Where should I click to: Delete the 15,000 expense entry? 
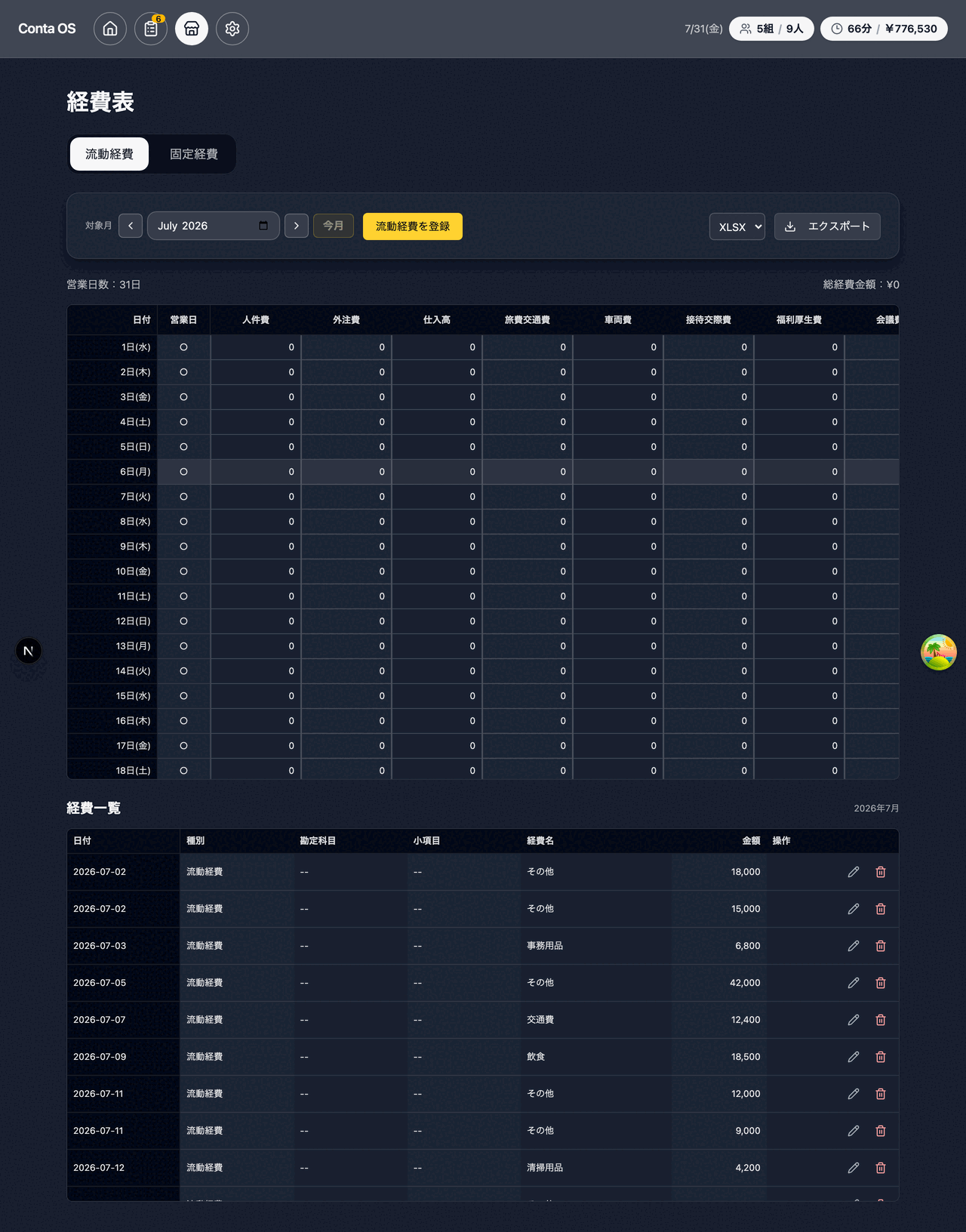[881, 909]
